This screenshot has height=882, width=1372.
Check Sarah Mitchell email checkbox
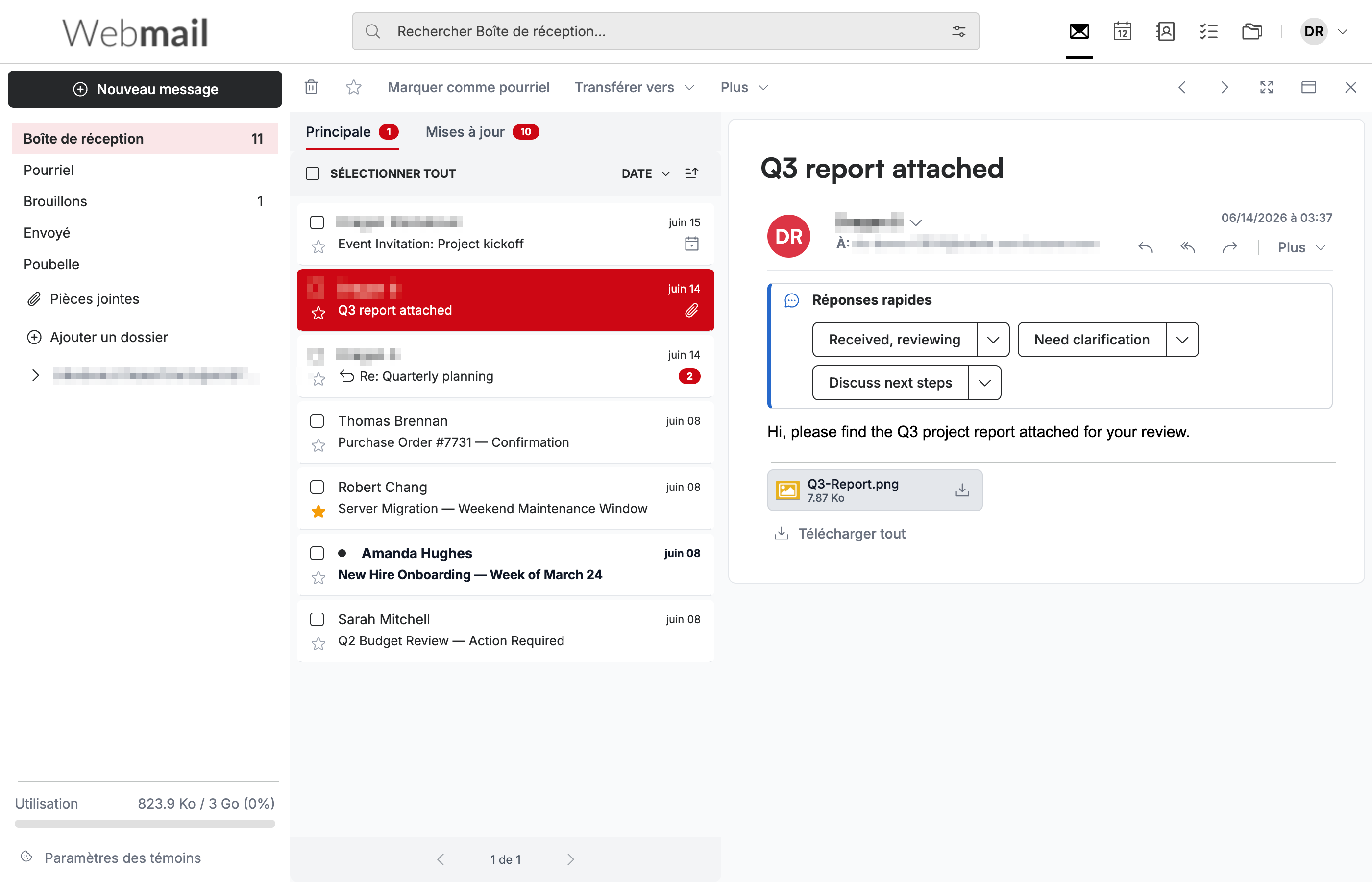[x=317, y=619]
